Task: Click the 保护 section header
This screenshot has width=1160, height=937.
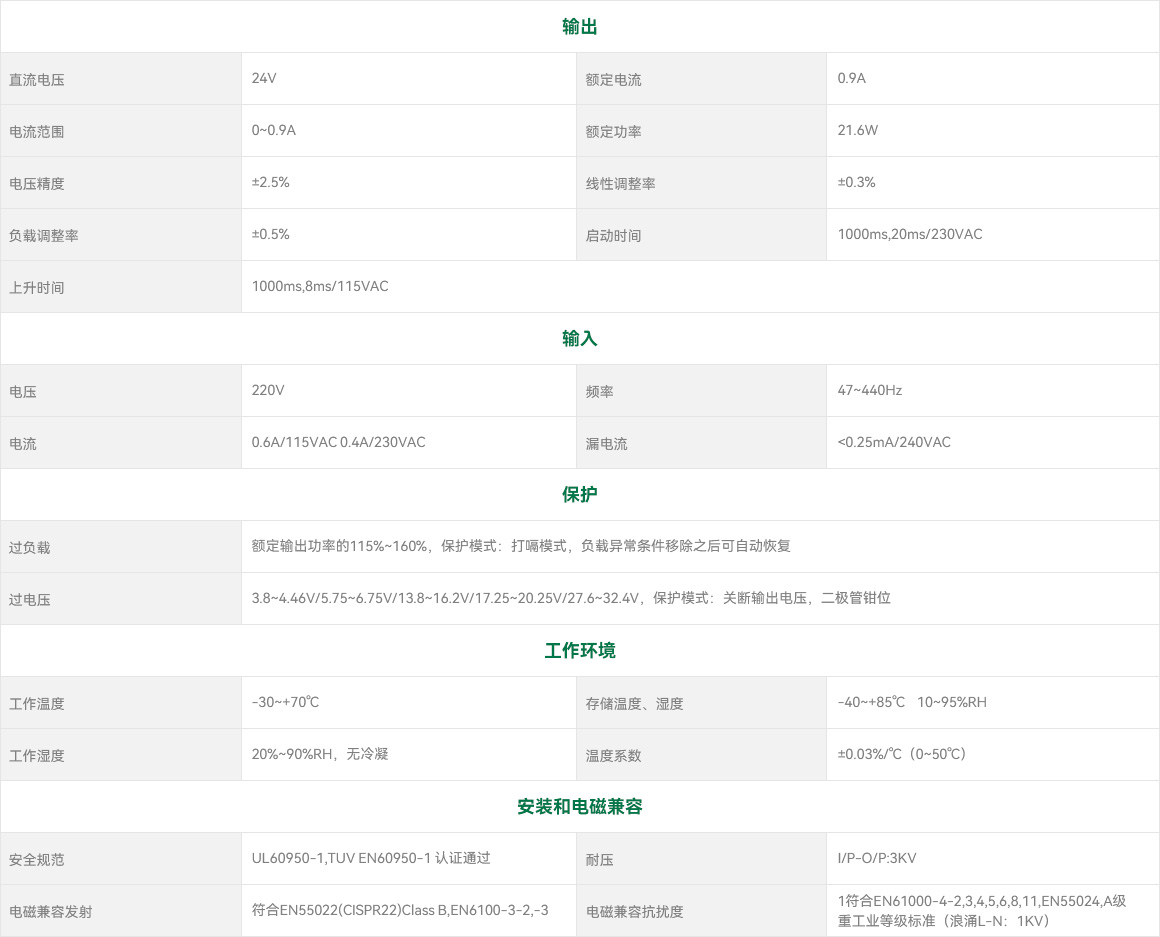Action: pos(579,495)
